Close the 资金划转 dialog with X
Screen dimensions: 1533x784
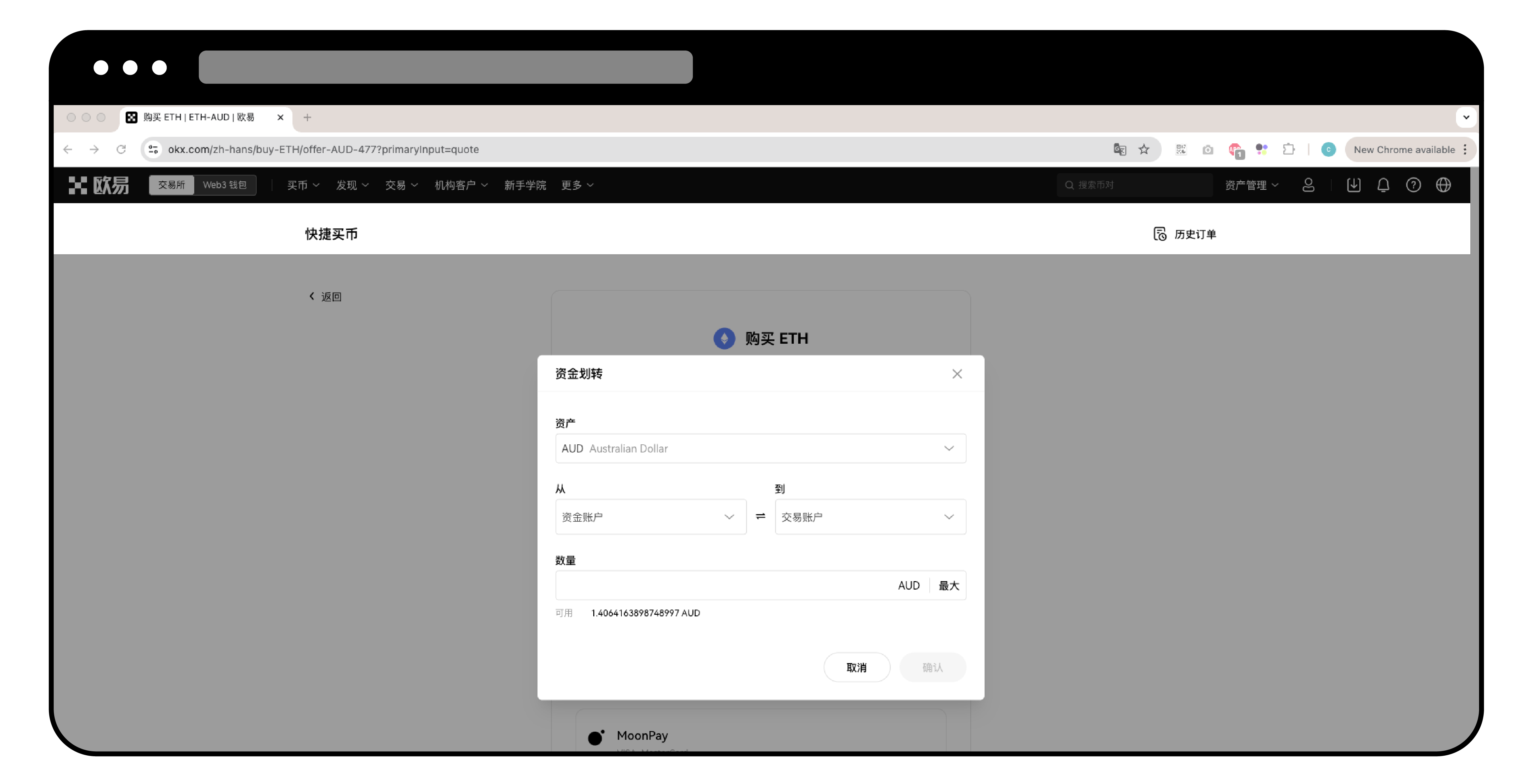[x=956, y=374]
